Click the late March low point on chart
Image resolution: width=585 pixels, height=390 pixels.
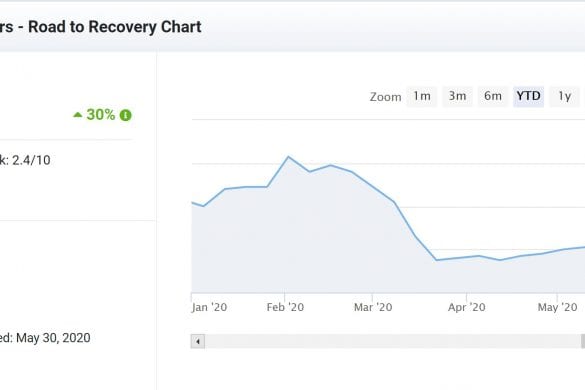436,260
